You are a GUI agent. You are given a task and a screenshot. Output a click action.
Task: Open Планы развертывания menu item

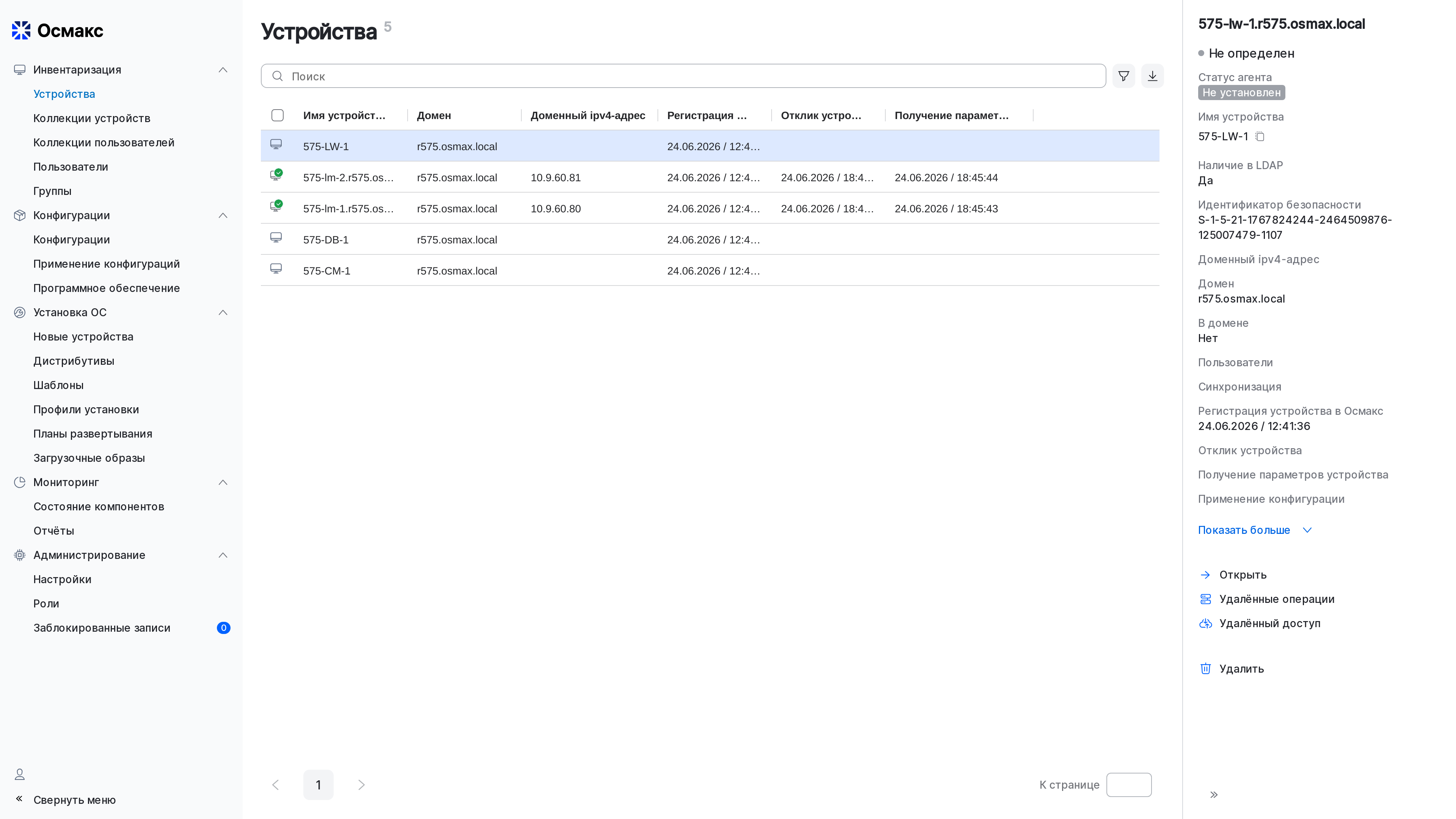pos(93,434)
